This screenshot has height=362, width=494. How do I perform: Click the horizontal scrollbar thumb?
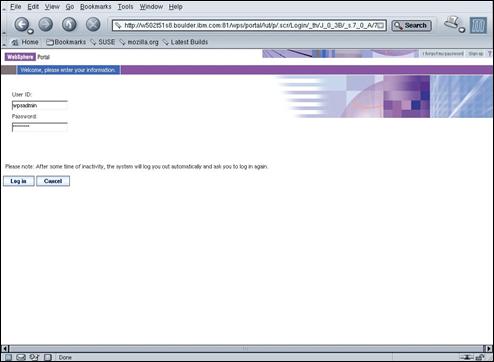pyautogui.click(x=246, y=349)
